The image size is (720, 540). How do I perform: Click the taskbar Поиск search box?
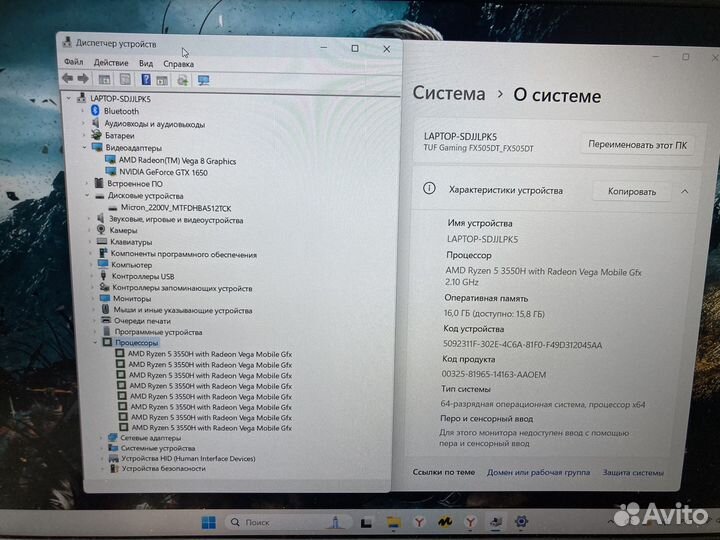[287, 522]
